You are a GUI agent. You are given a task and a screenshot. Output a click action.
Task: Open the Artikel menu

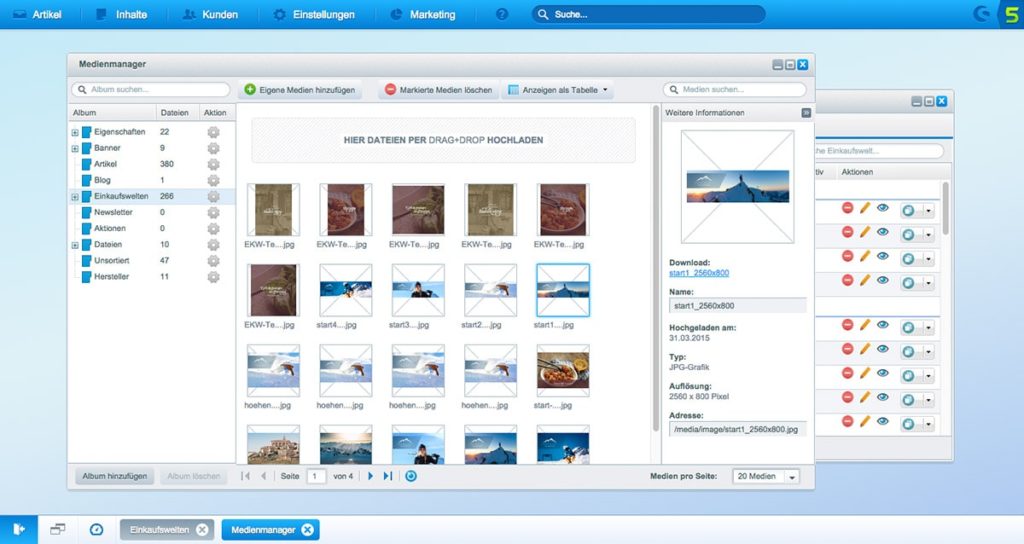[x=37, y=14]
